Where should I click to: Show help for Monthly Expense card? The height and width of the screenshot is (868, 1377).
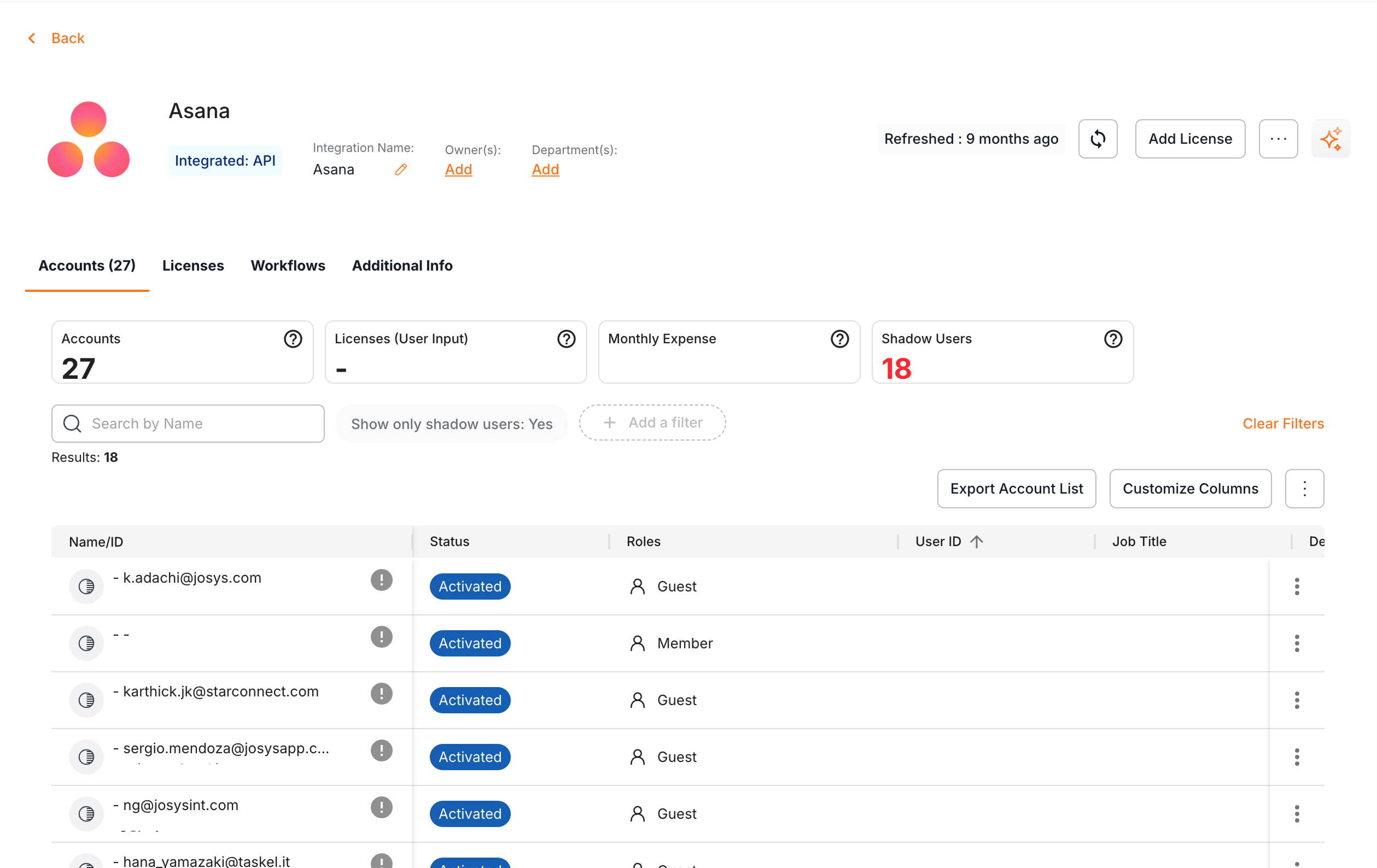[839, 339]
